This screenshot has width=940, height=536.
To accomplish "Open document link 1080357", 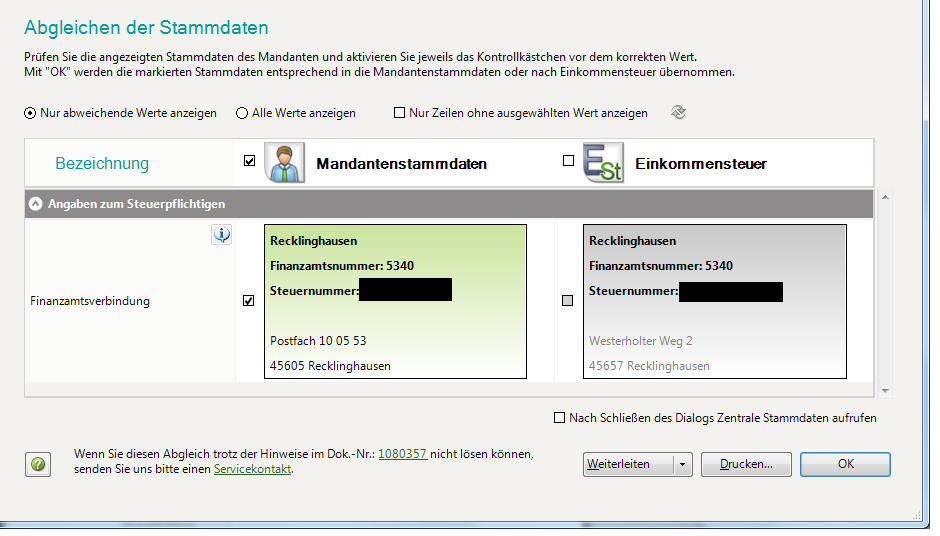I will pos(402,454).
